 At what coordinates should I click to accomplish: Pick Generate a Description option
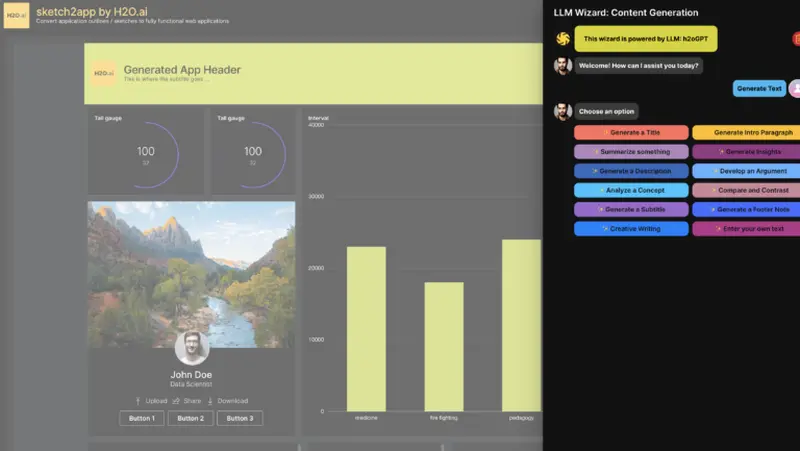[x=631, y=171]
